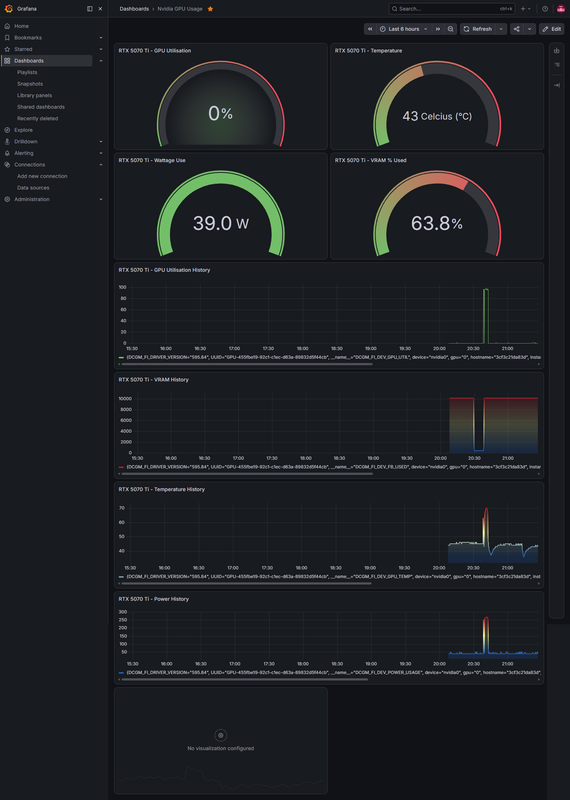Click GPU Utilisation panel title
Screen dimensions: 570x800
pyautogui.click(x=155, y=51)
